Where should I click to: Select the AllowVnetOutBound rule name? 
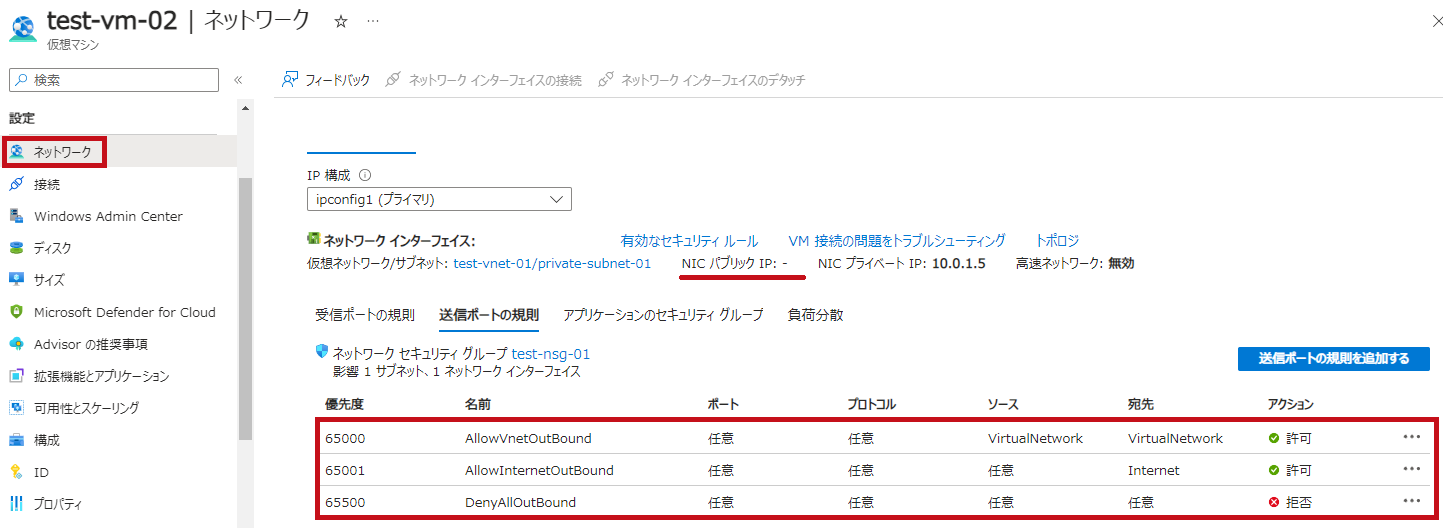(x=528, y=438)
